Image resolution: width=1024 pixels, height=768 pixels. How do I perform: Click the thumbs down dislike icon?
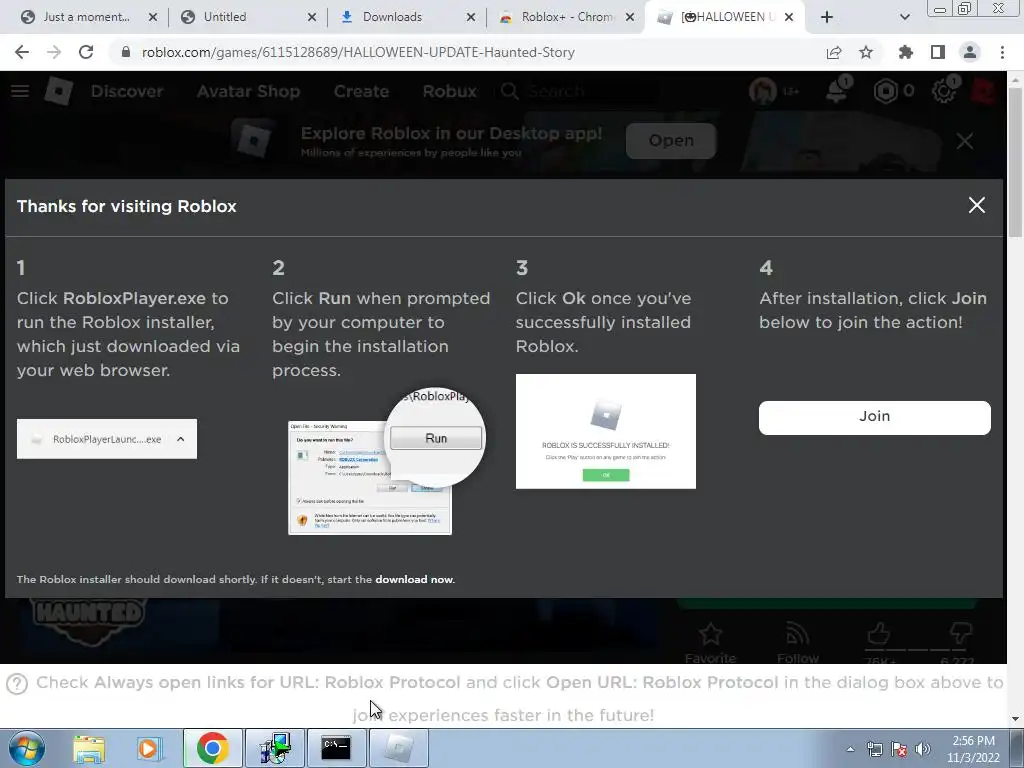[960, 633]
